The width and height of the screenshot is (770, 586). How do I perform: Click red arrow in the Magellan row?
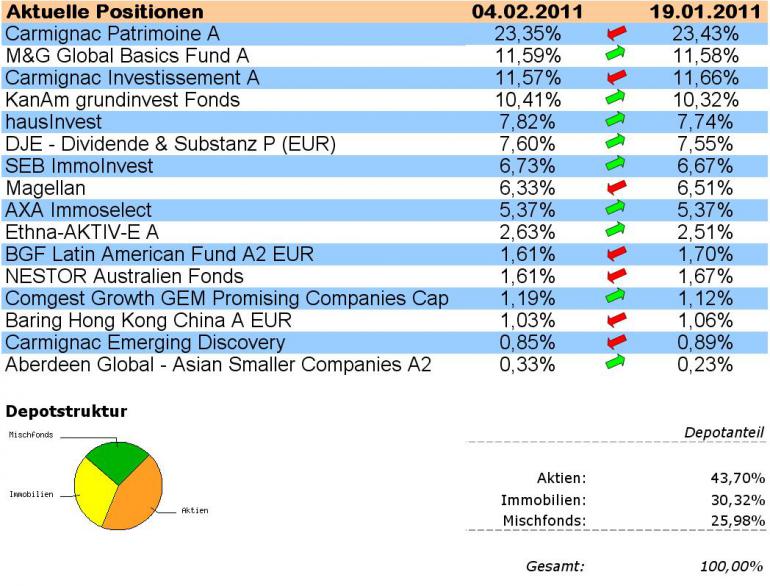pos(616,187)
